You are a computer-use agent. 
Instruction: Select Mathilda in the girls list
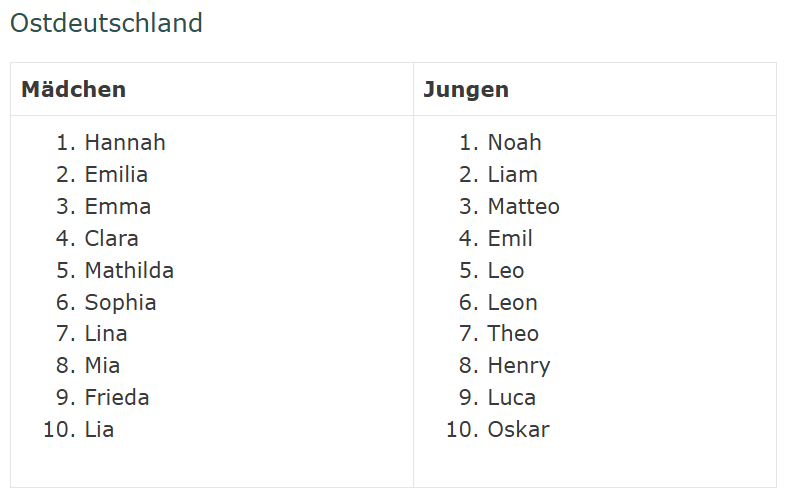pos(129,271)
